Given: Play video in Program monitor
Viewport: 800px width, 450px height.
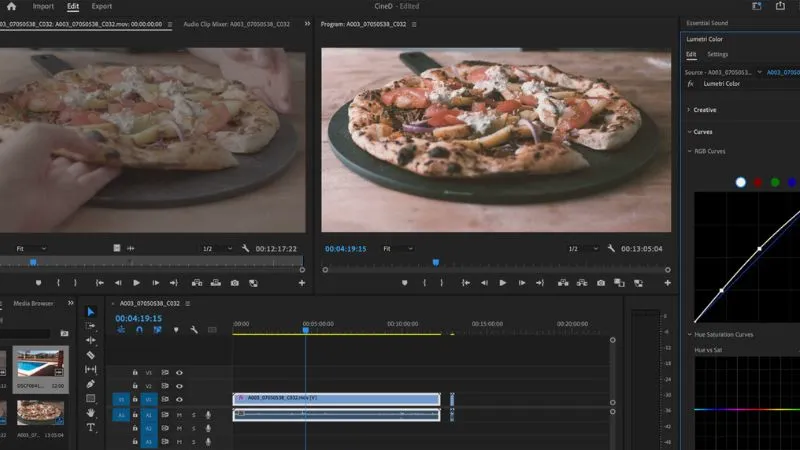Looking at the screenshot, I should [503, 283].
